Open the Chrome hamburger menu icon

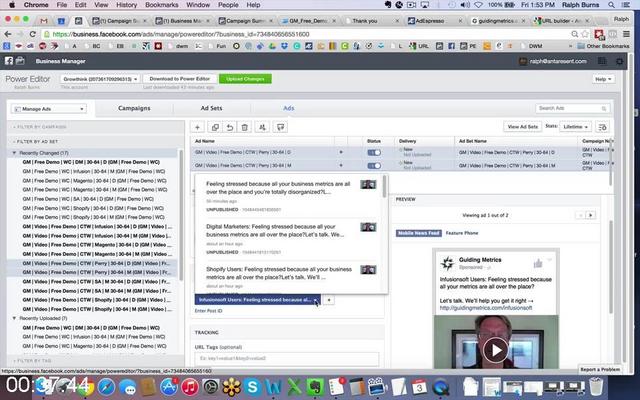(x=626, y=34)
